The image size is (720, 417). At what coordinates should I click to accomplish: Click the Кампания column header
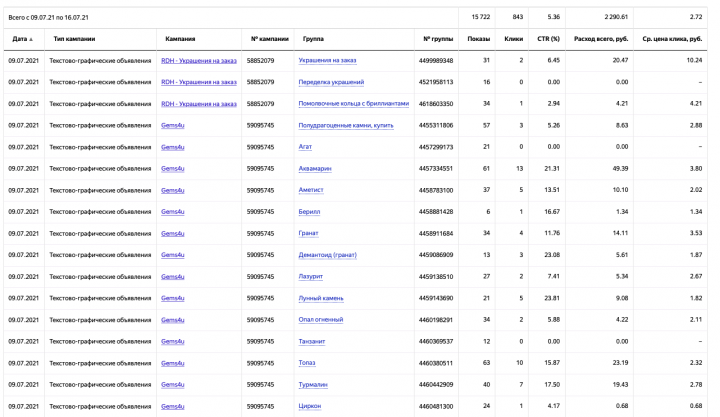tap(180, 39)
